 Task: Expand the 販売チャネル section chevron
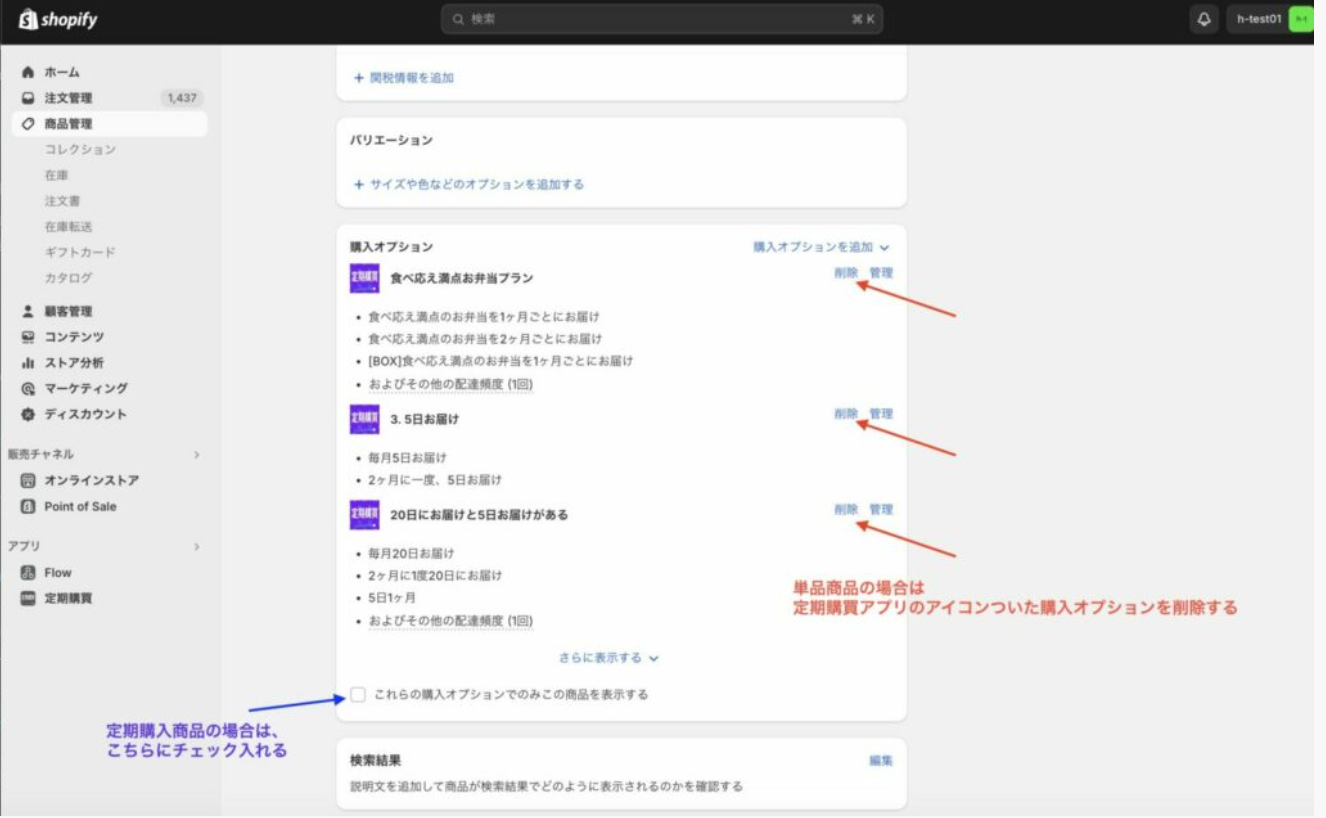pyautogui.click(x=197, y=454)
